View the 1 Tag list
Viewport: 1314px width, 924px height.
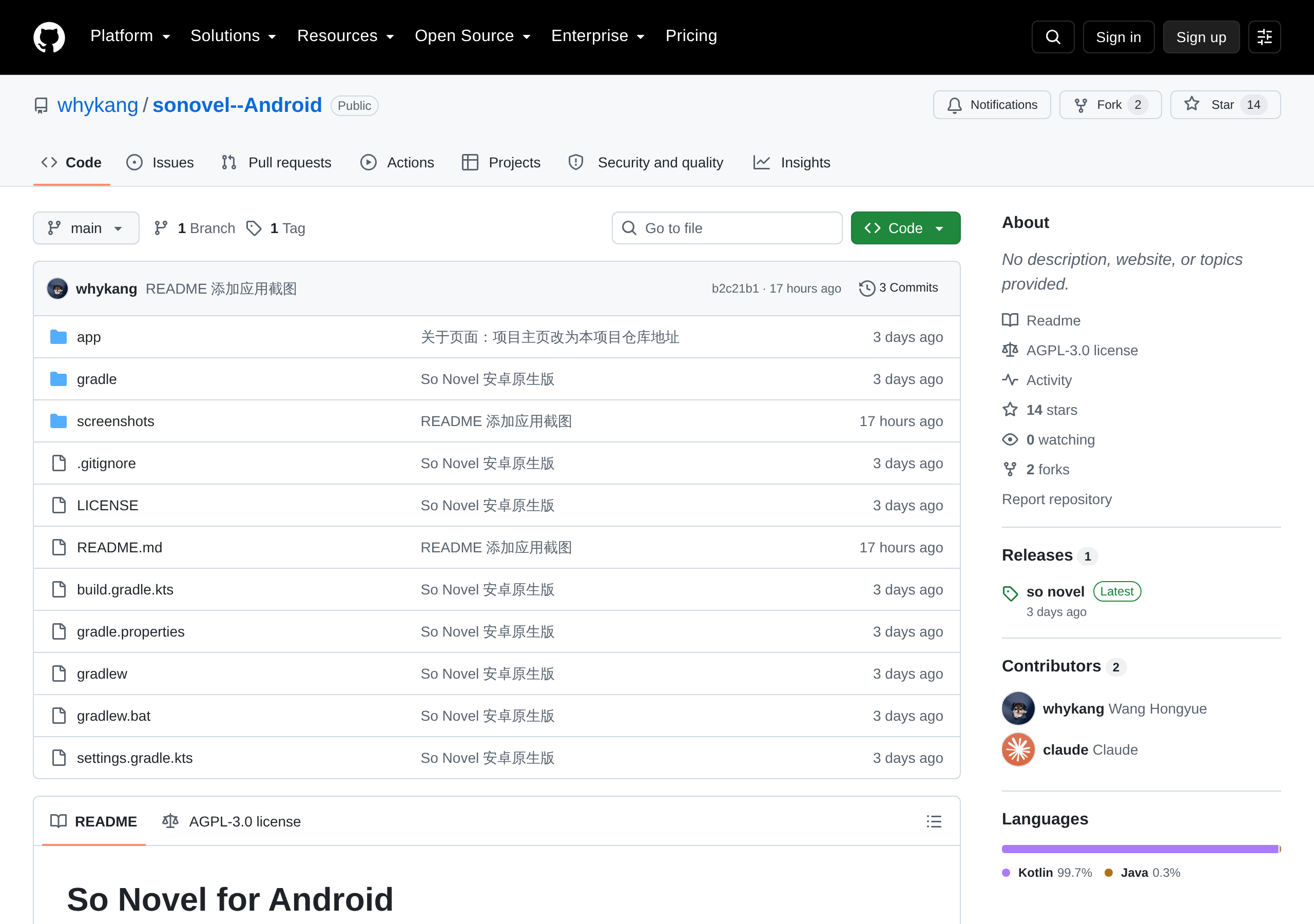[276, 228]
